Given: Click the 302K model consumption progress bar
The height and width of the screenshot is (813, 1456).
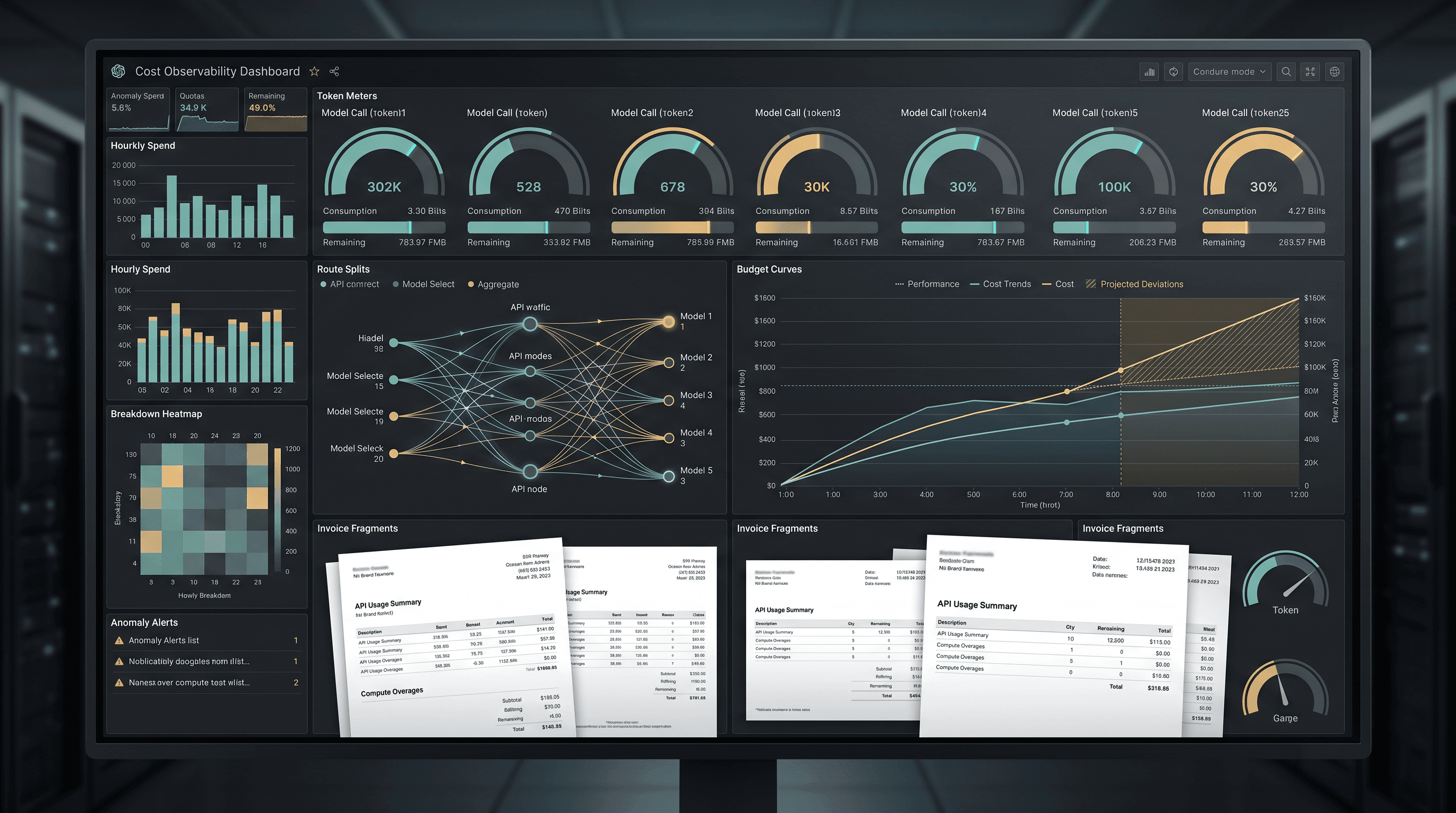Looking at the screenshot, I should pyautogui.click(x=384, y=227).
